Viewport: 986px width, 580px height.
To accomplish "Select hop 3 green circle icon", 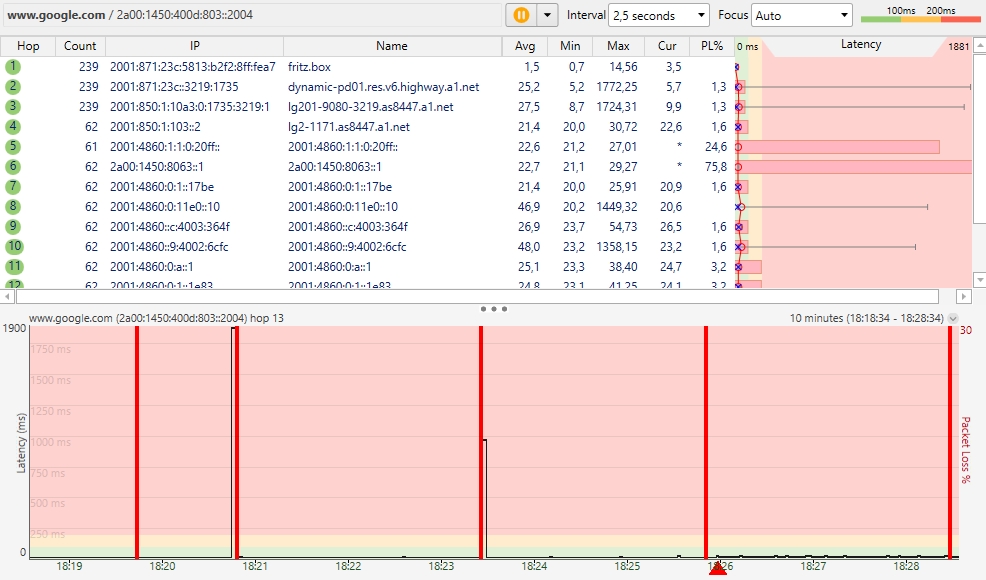I will coord(13,106).
